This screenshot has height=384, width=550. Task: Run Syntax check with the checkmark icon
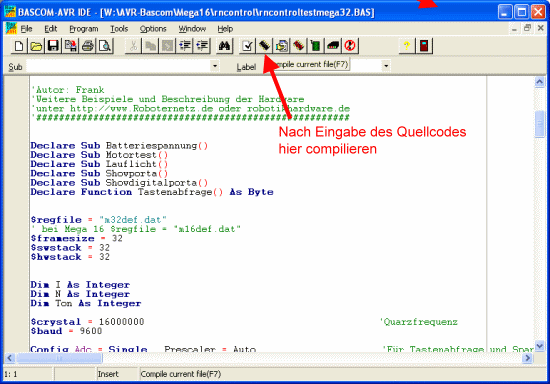[x=247, y=46]
